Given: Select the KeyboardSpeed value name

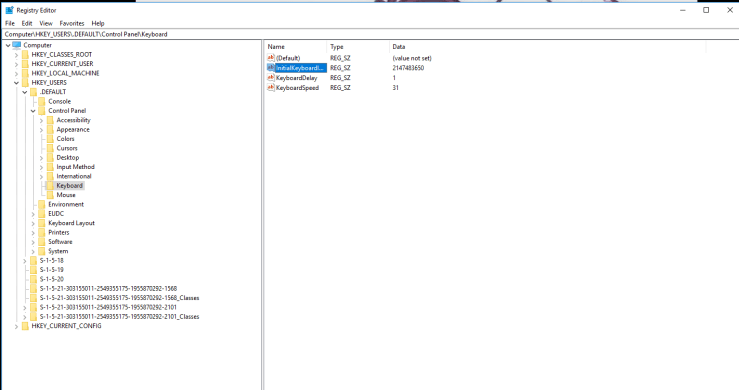Looking at the screenshot, I should pyautogui.click(x=297, y=88).
